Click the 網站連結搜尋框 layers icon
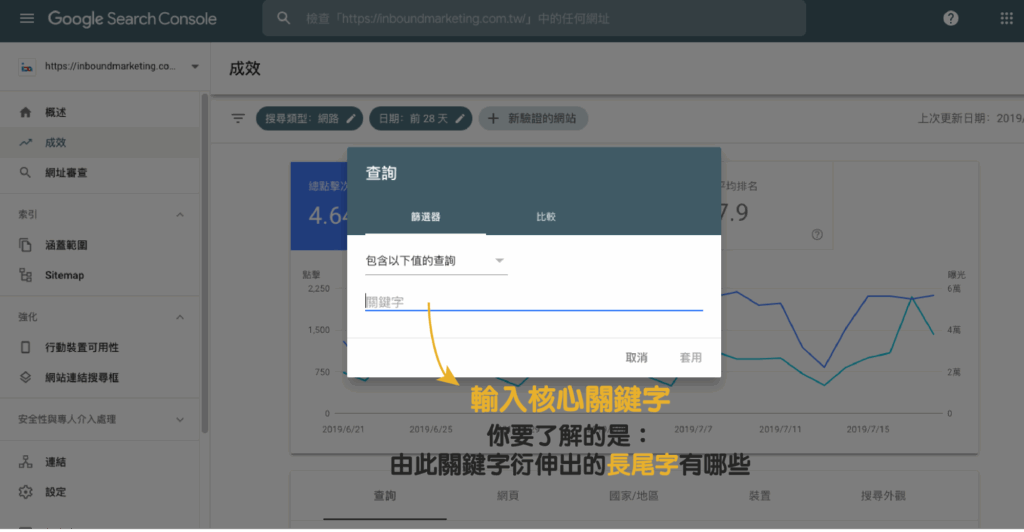Screen dimensions: 1024x532 tap(25, 377)
